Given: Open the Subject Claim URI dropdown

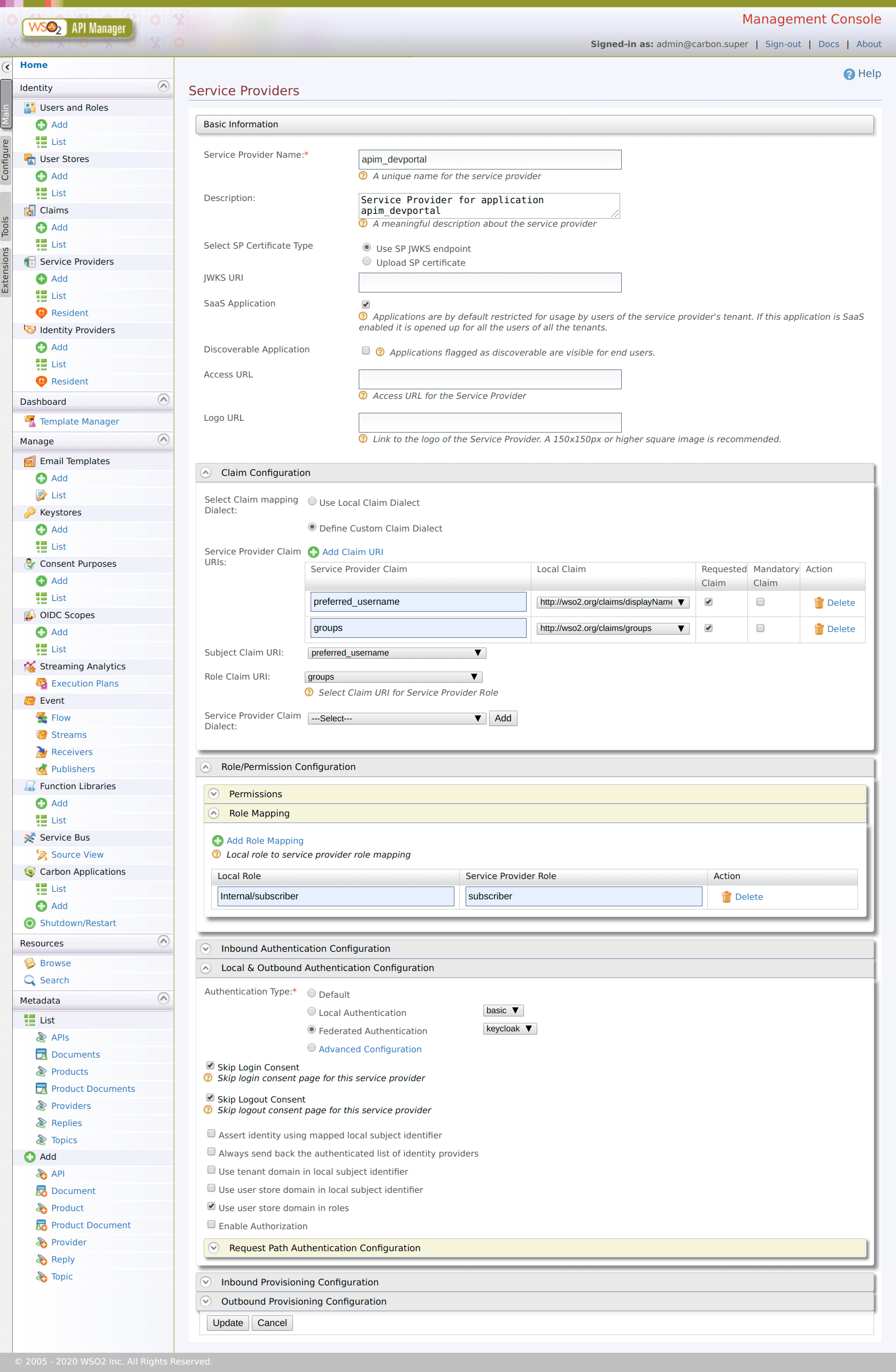Looking at the screenshot, I should coord(397,652).
